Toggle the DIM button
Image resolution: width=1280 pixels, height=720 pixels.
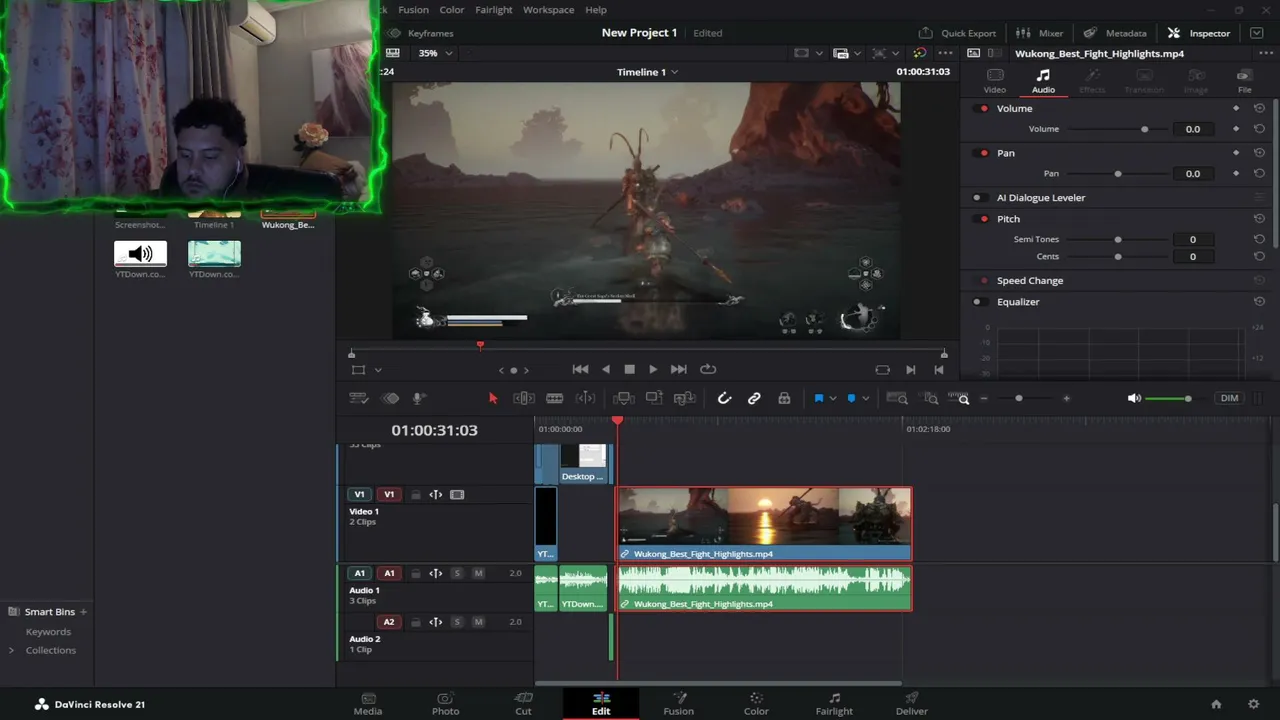[x=1229, y=398]
